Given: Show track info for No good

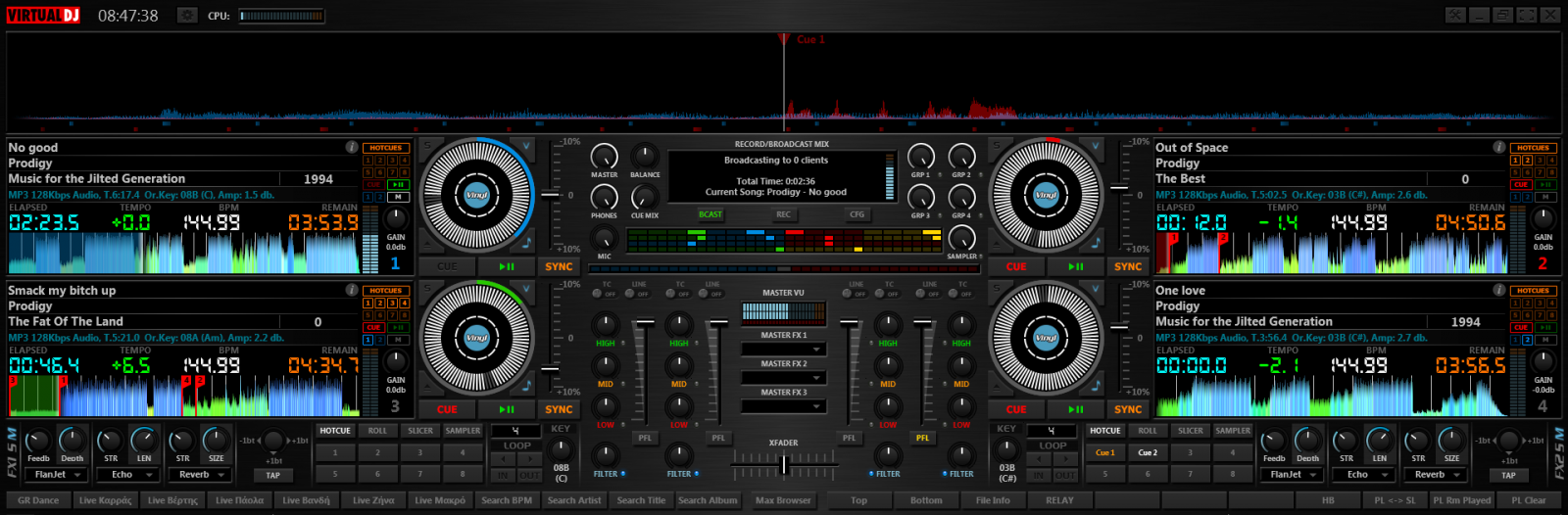Looking at the screenshot, I should point(352,147).
